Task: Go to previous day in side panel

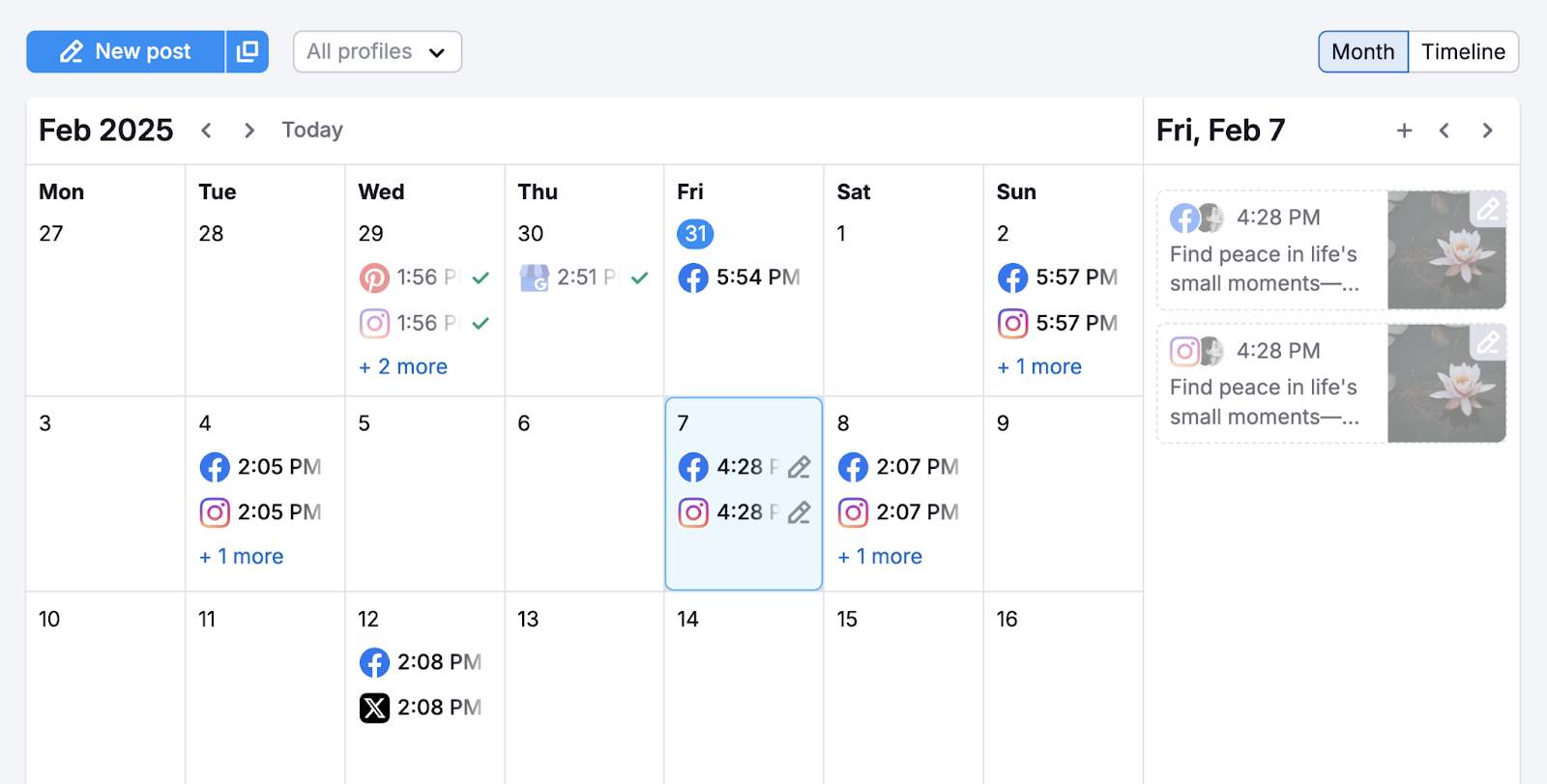Action: point(1445,131)
